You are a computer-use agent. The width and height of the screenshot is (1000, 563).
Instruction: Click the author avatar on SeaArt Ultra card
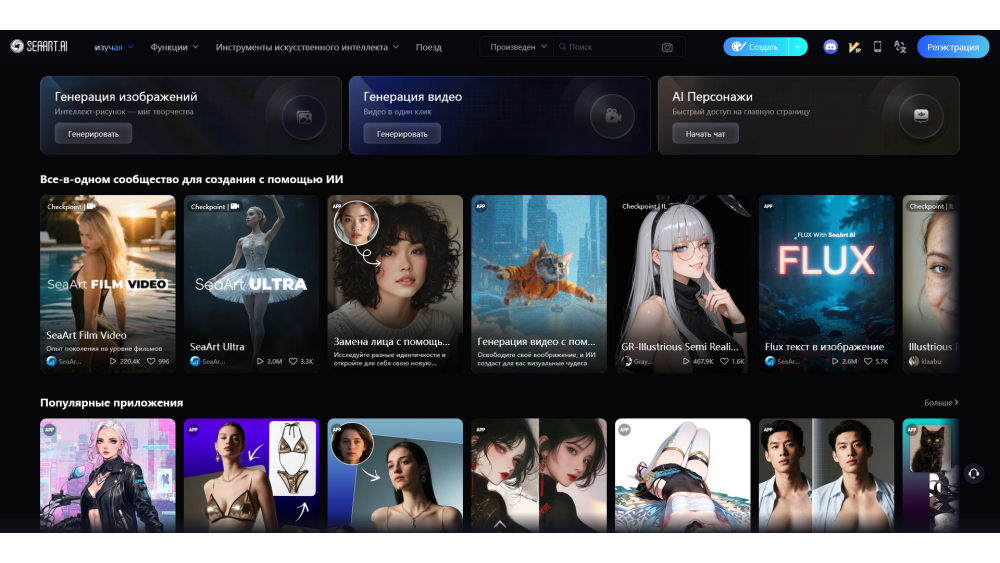[195, 362]
